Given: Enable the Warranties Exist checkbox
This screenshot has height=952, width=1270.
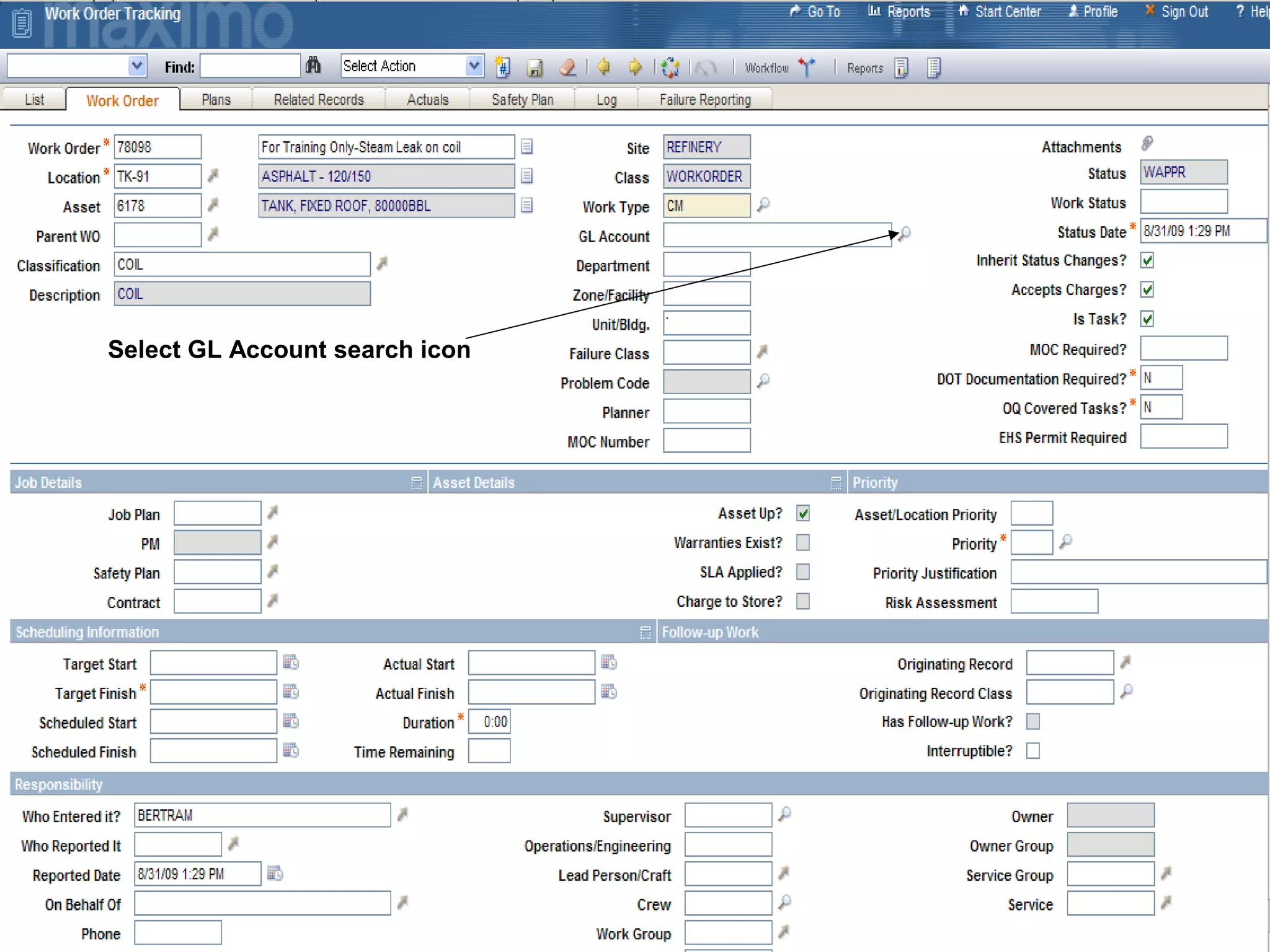Looking at the screenshot, I should click(x=803, y=542).
